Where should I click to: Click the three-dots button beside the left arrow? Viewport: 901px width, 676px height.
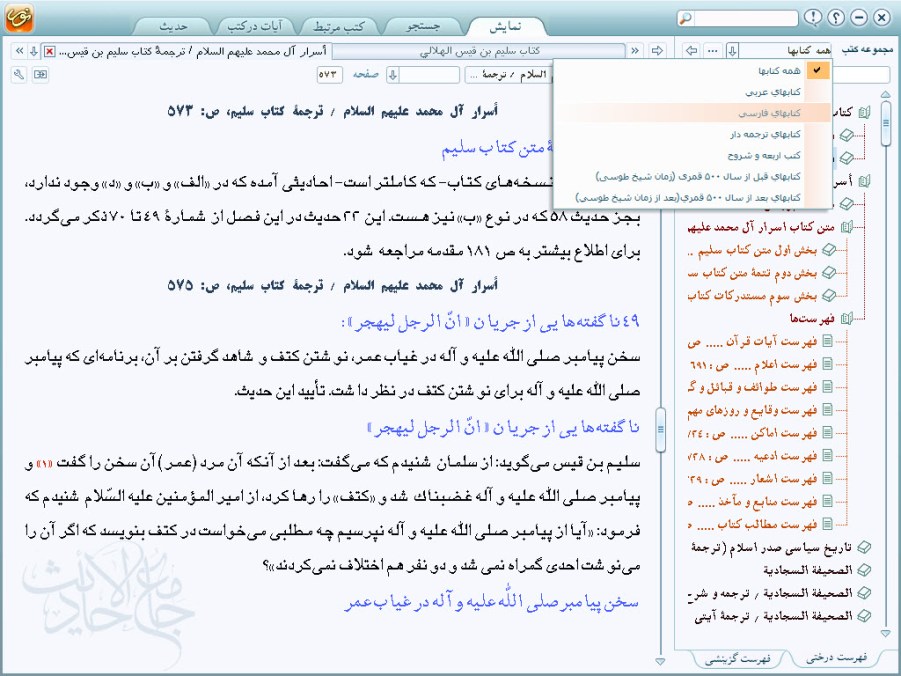[x=713, y=51]
